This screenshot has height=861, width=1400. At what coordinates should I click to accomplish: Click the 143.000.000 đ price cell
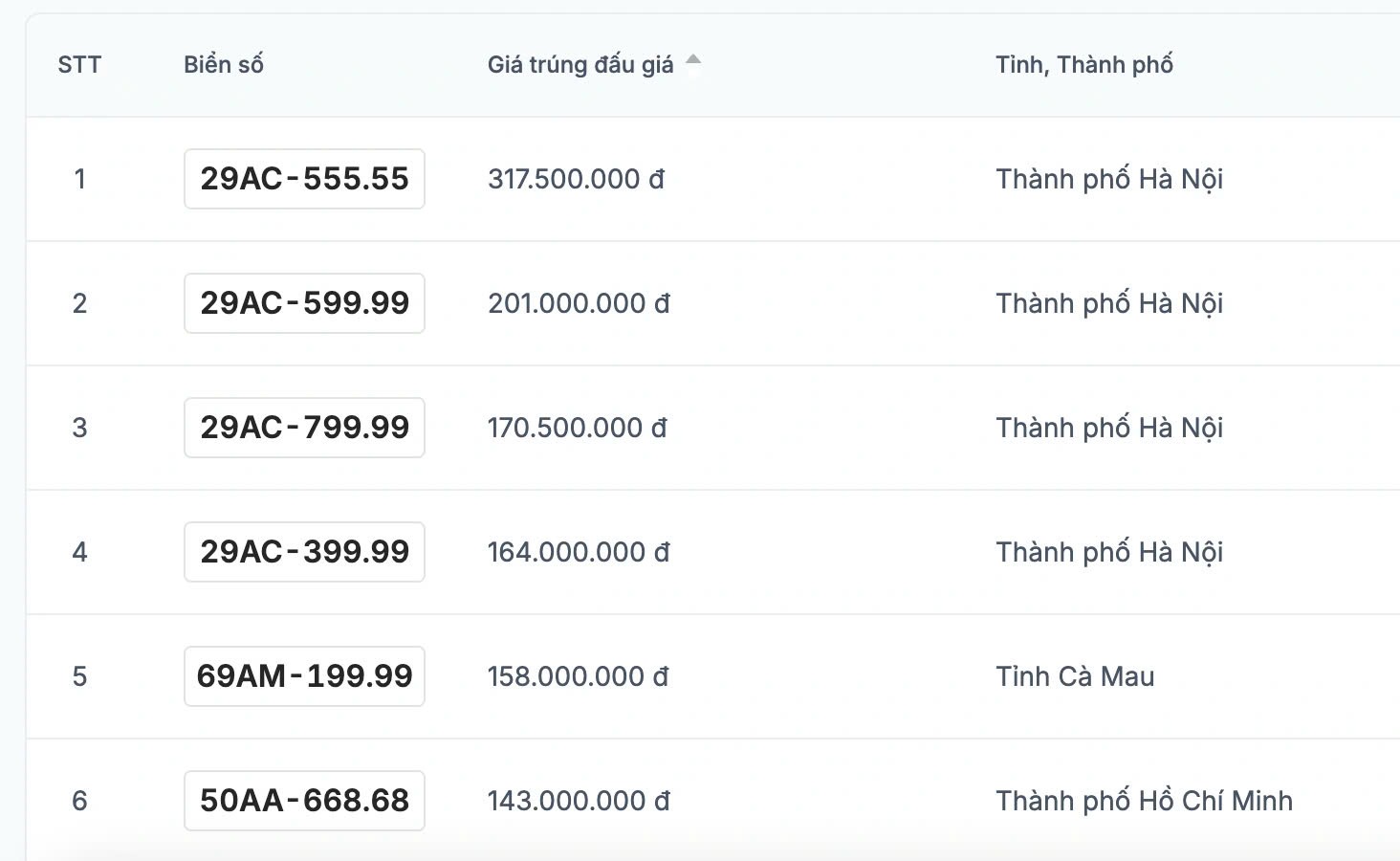point(579,801)
